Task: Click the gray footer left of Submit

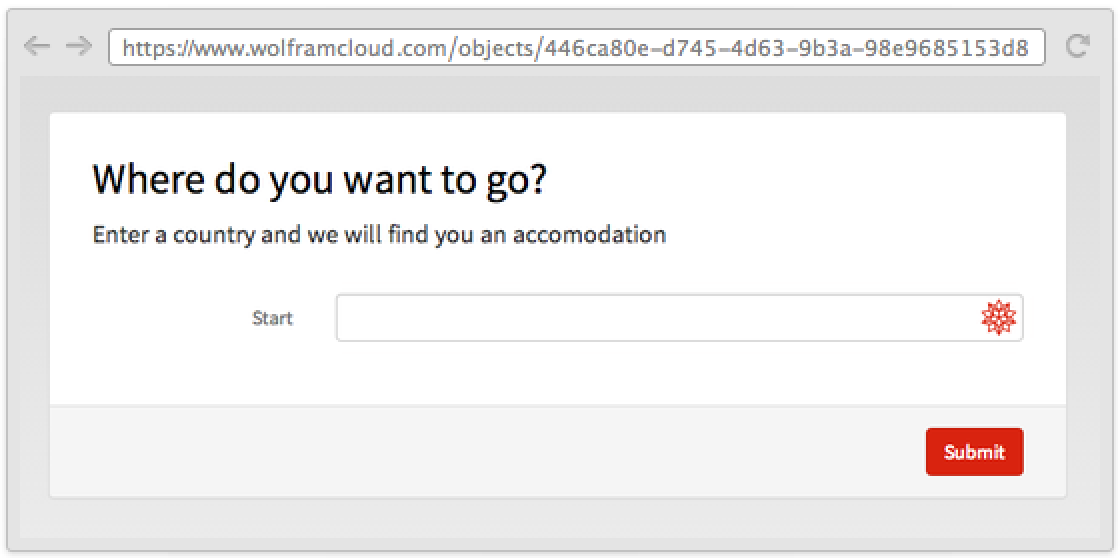Action: (480, 452)
